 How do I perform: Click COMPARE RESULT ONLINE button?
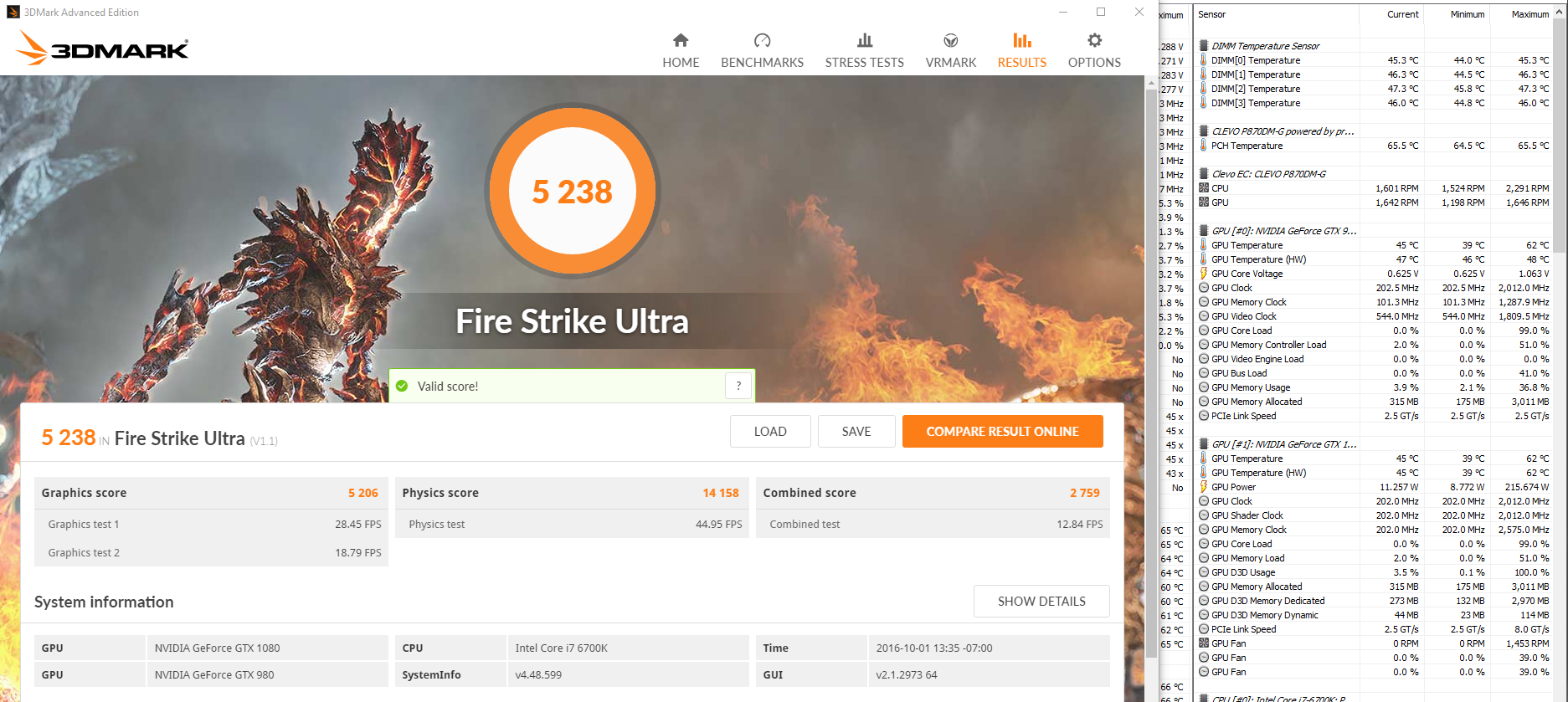pyautogui.click(x=1002, y=432)
